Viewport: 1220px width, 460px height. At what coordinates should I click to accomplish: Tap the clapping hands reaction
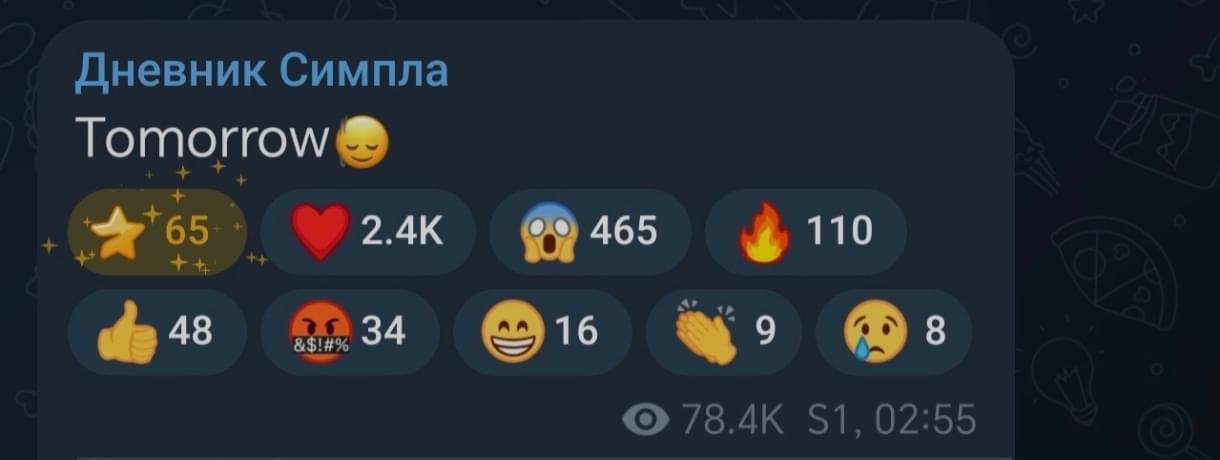[x=706, y=332]
